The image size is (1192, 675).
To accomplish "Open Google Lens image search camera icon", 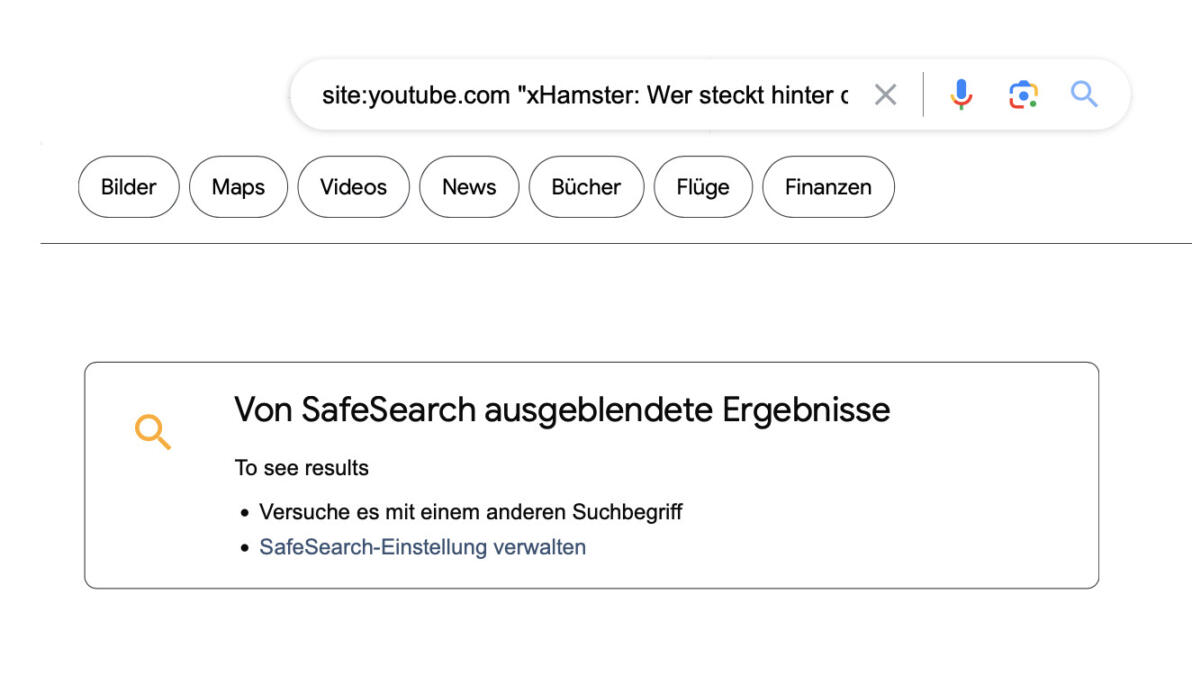I will (1023, 95).
